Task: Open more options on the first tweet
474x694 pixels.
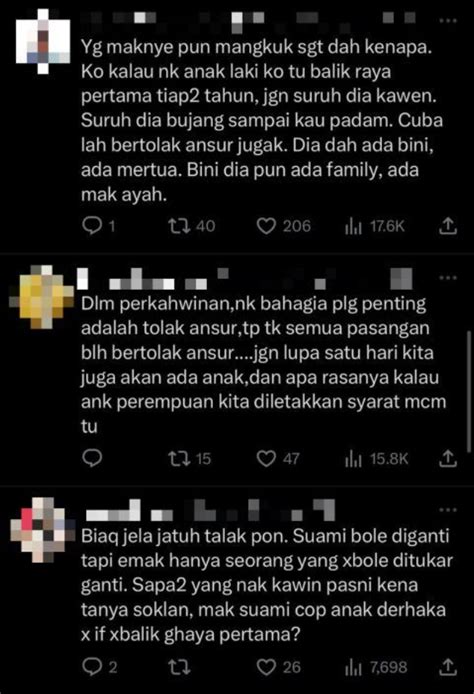Action: pos(448,20)
